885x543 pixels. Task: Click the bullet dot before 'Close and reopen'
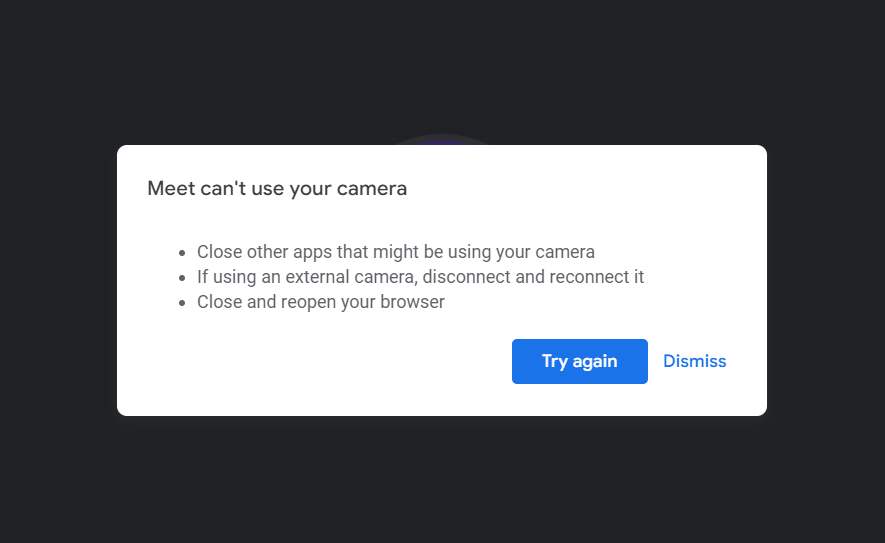[182, 303]
